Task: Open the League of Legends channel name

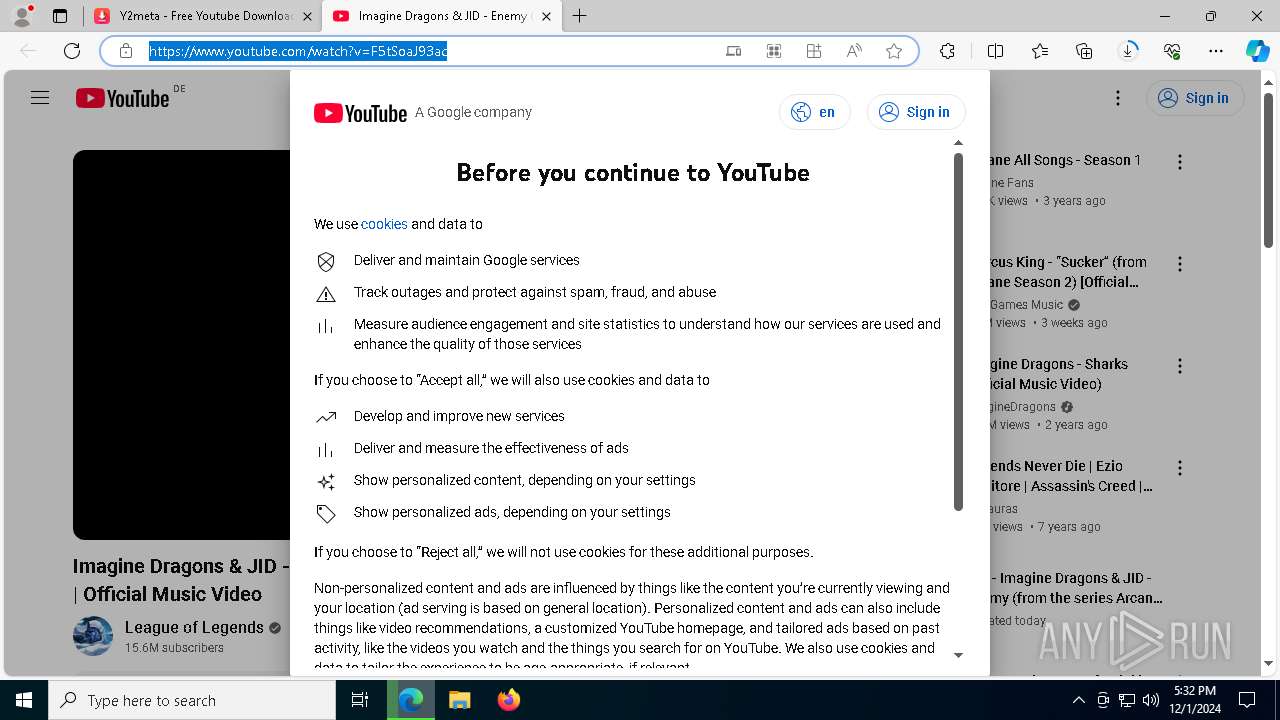Action: pyautogui.click(x=194, y=628)
